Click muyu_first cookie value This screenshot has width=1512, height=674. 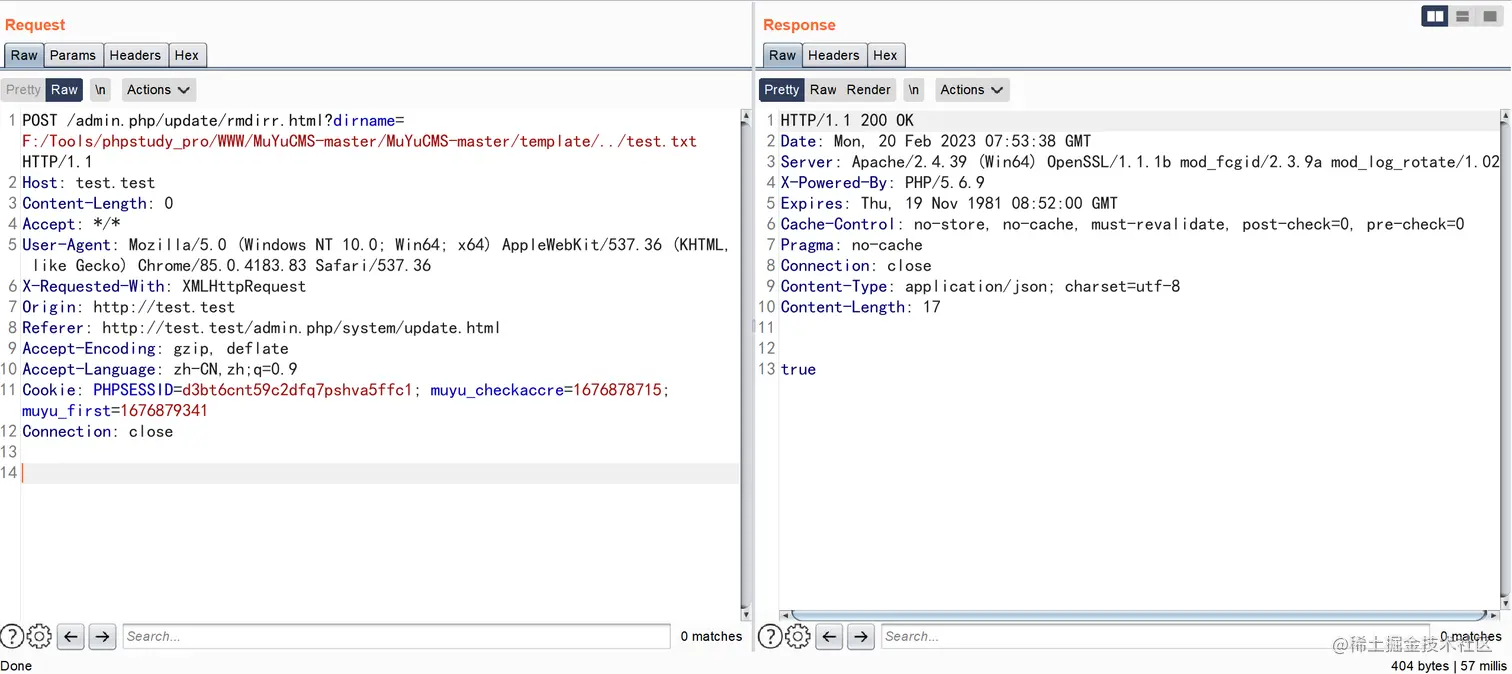pyautogui.click(x=164, y=411)
